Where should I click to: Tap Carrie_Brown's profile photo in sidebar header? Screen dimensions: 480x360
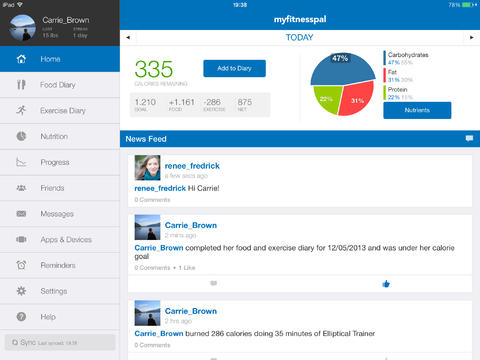[23, 28]
